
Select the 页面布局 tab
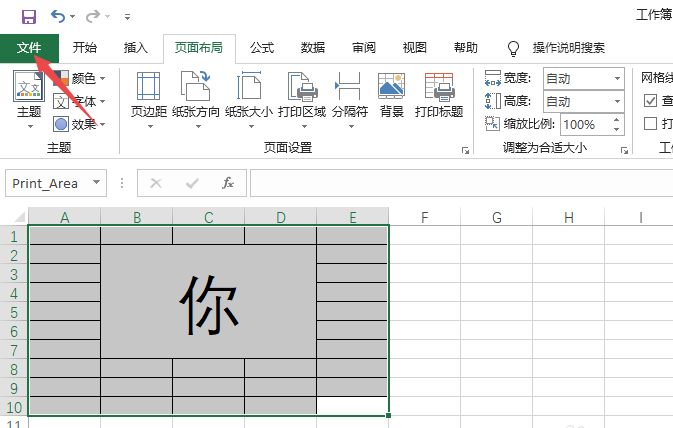point(199,48)
